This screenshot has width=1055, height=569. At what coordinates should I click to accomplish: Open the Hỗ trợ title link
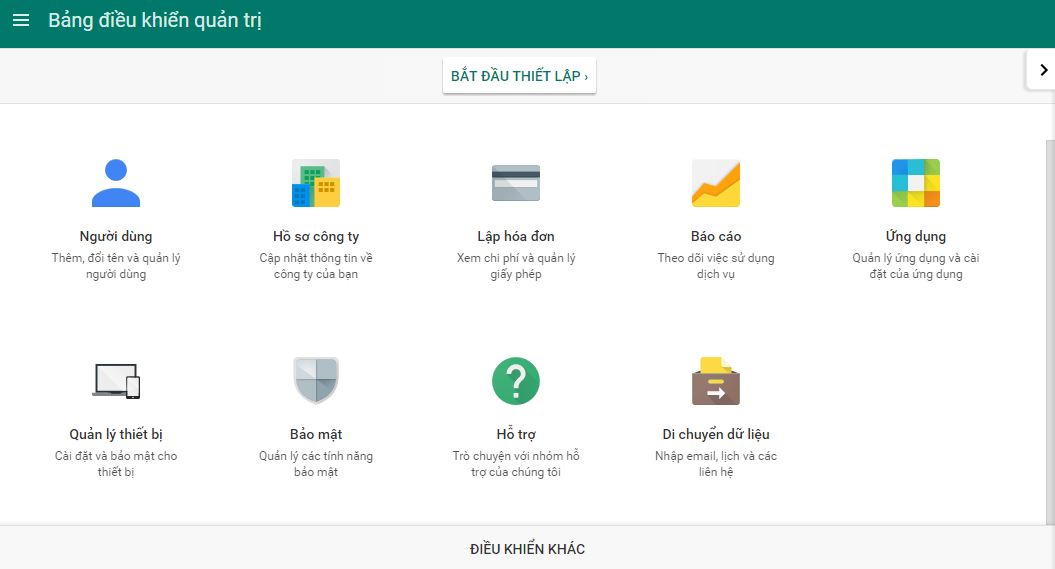point(516,434)
